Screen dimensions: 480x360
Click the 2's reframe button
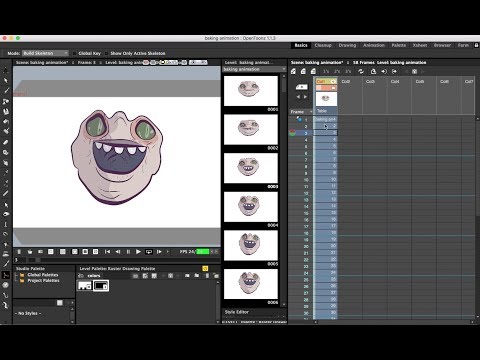coord(337,71)
